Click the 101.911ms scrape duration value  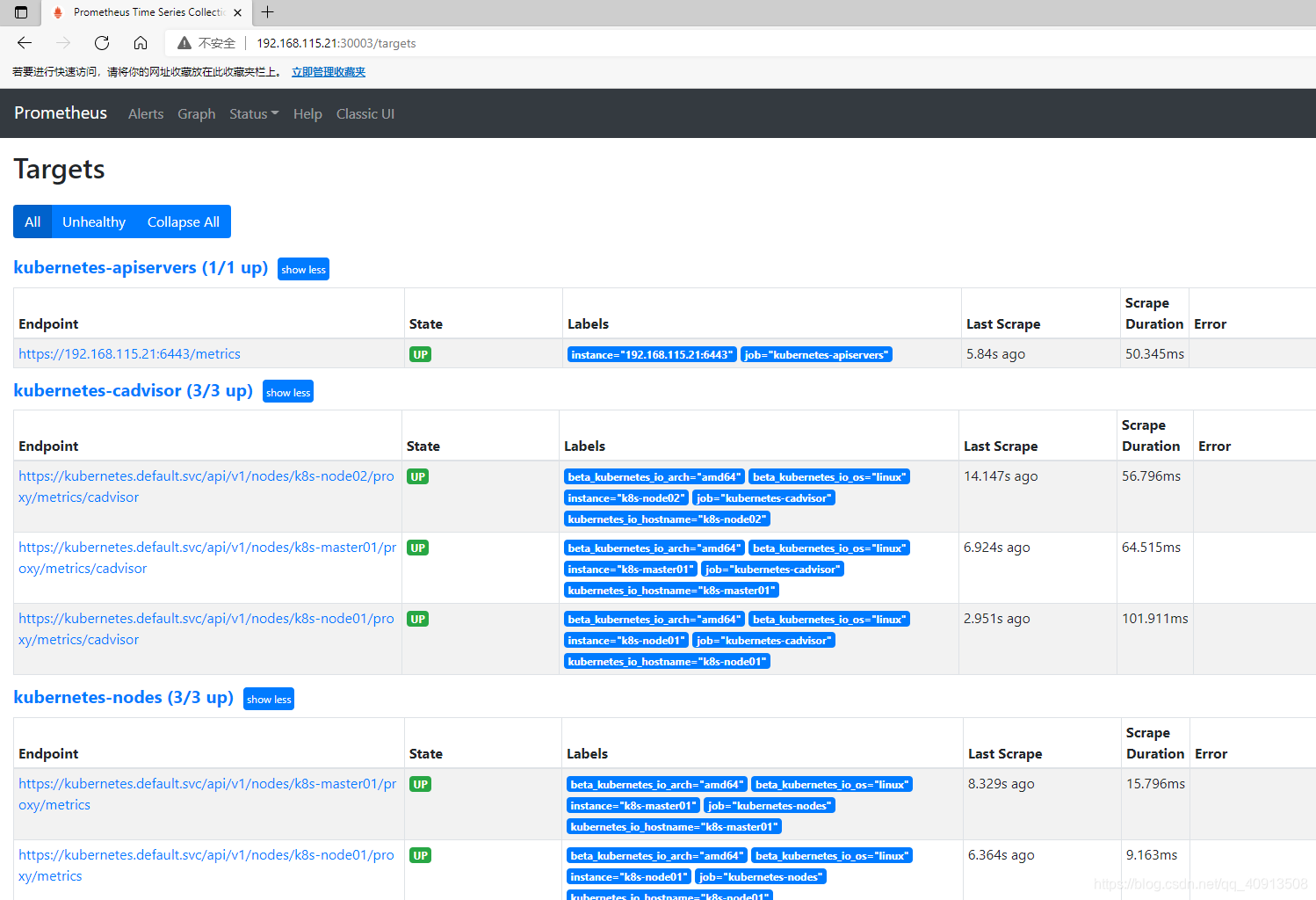[1154, 619]
